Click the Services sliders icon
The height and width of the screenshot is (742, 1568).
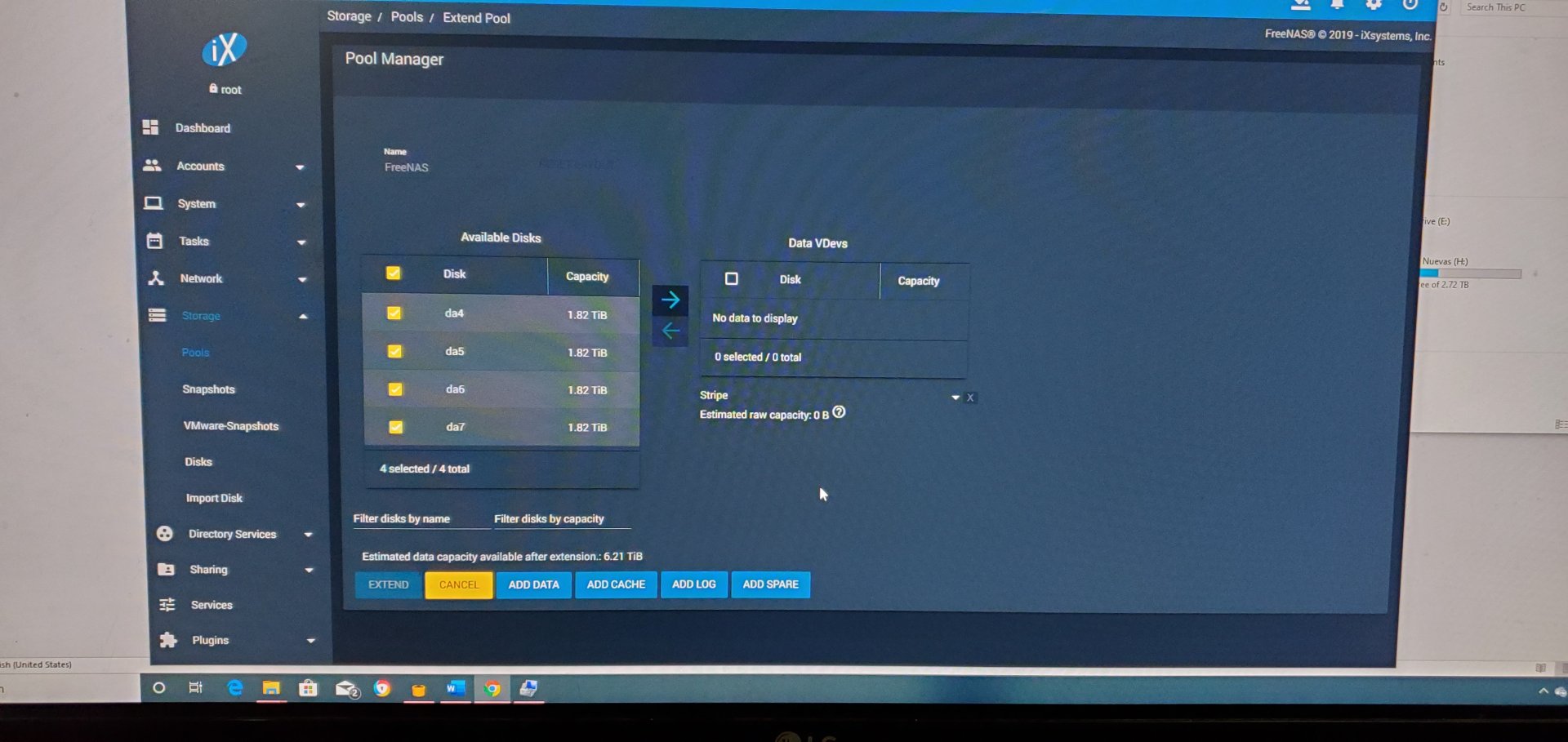click(167, 604)
